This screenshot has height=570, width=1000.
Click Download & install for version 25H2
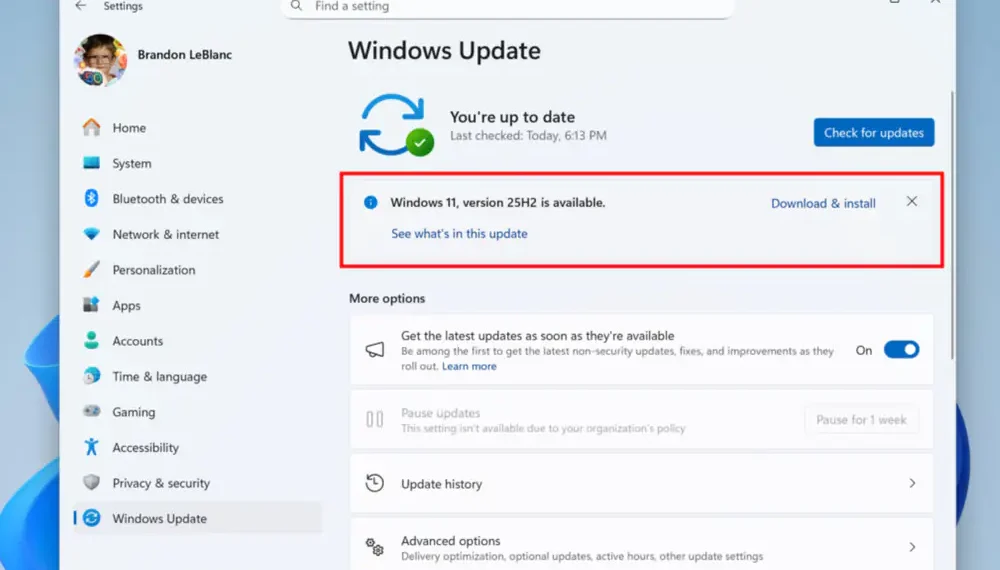point(823,203)
